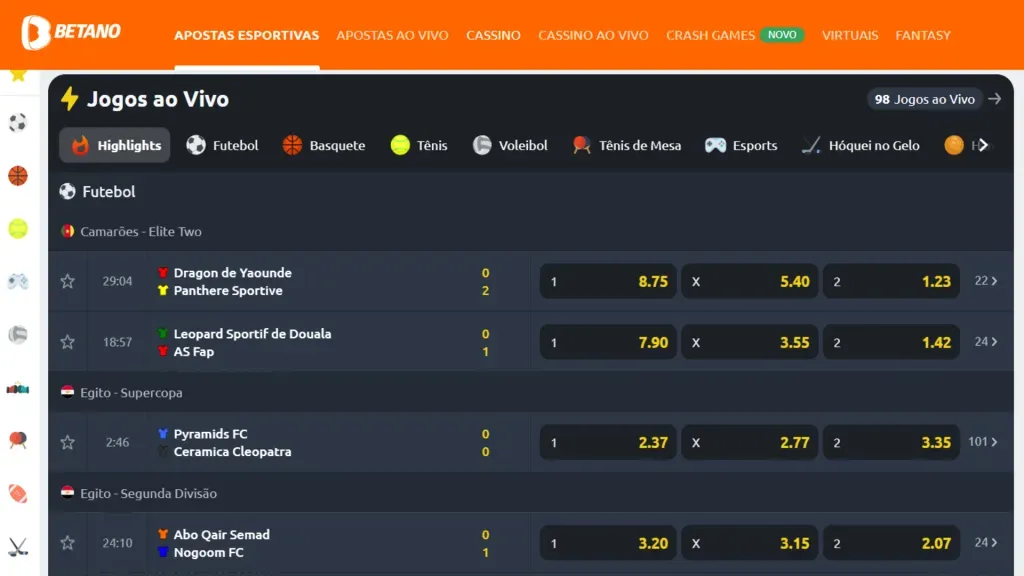Open the CASSINO AO VIVO menu
This screenshot has height=576, width=1024.
coord(592,35)
